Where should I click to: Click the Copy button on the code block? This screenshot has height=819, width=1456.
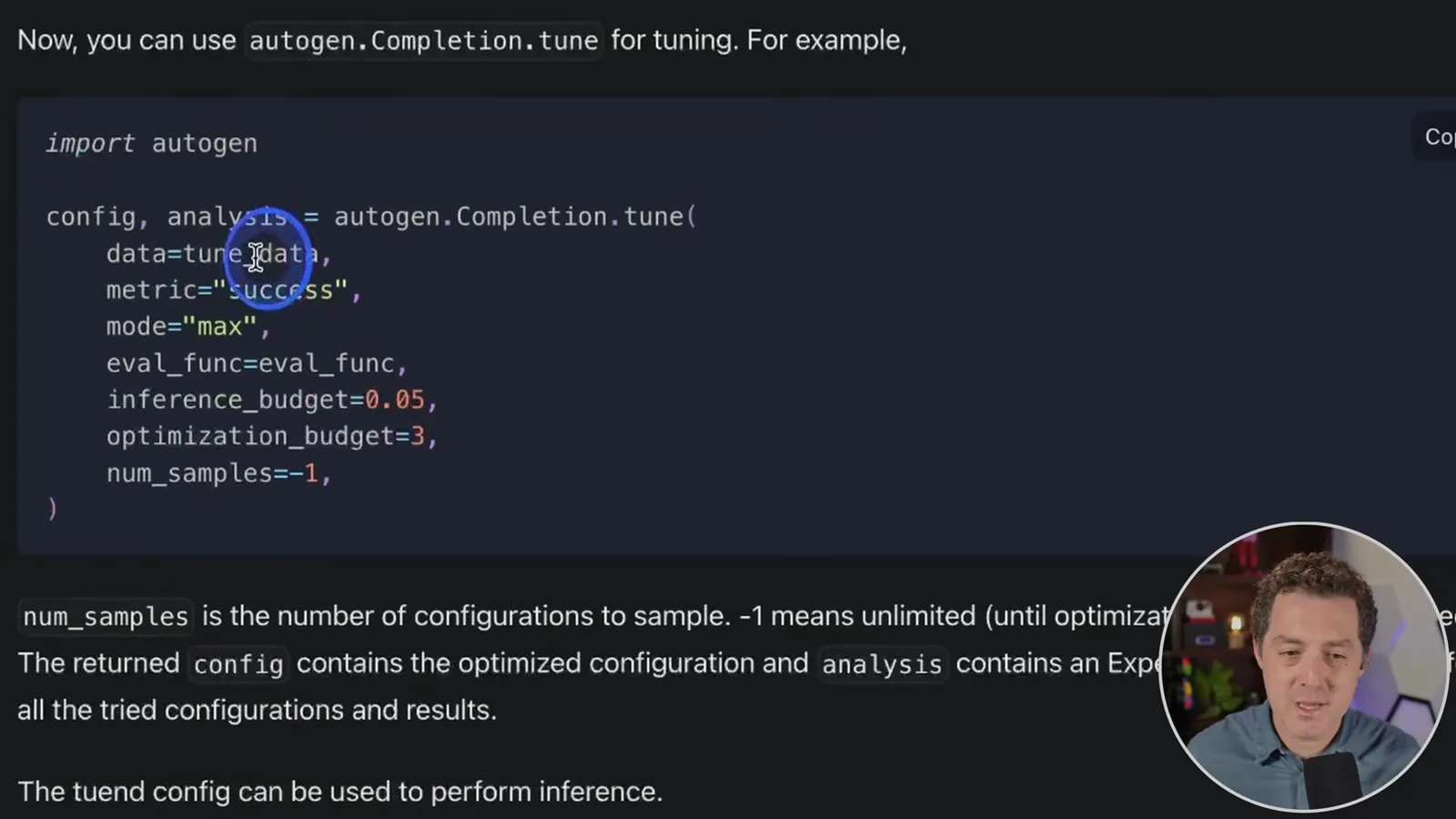click(1434, 137)
